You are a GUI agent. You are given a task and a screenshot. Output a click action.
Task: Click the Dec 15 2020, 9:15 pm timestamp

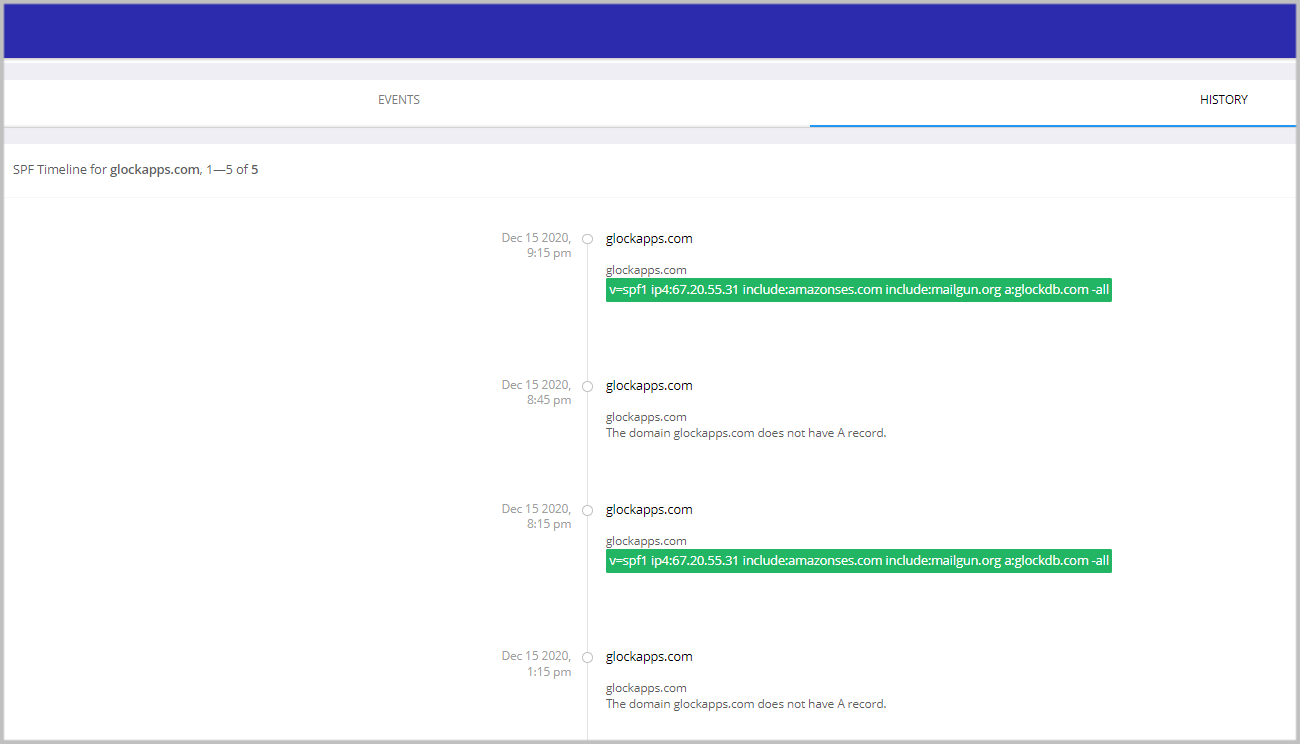tap(537, 245)
